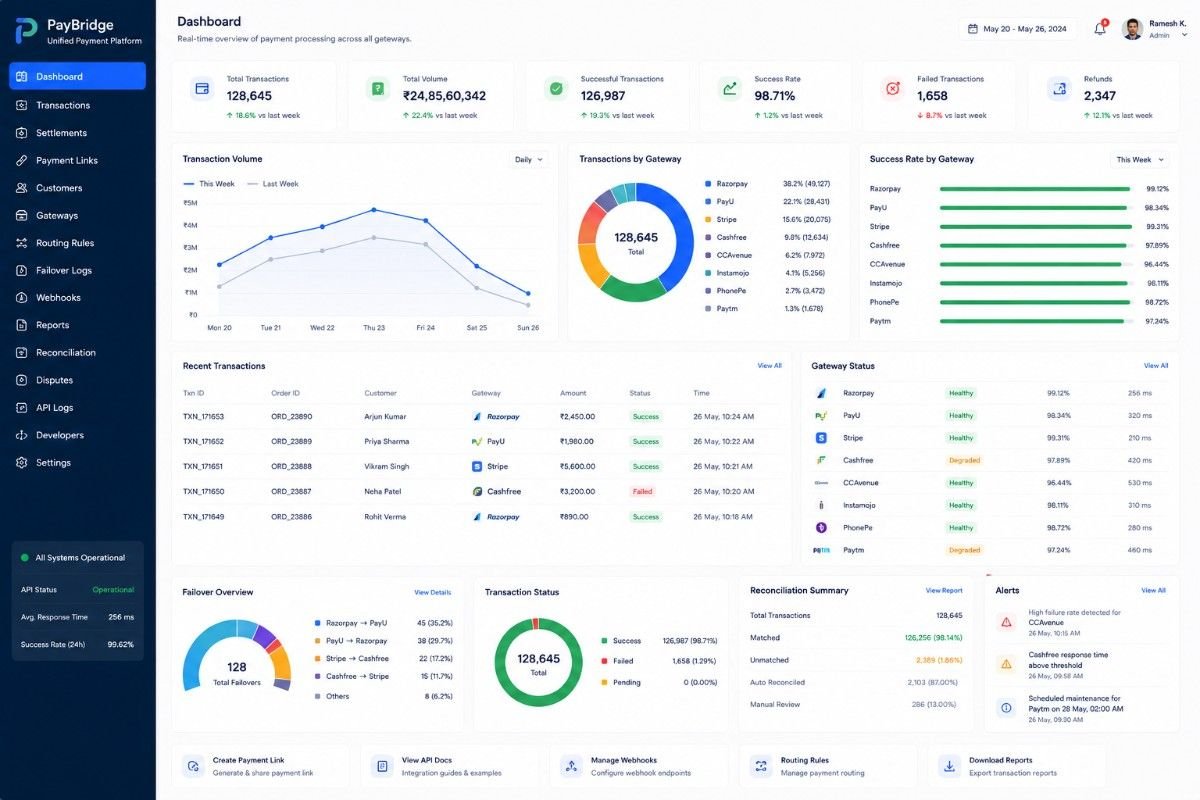
Task: Open Settlements in the sidebar
Action: tap(77, 133)
